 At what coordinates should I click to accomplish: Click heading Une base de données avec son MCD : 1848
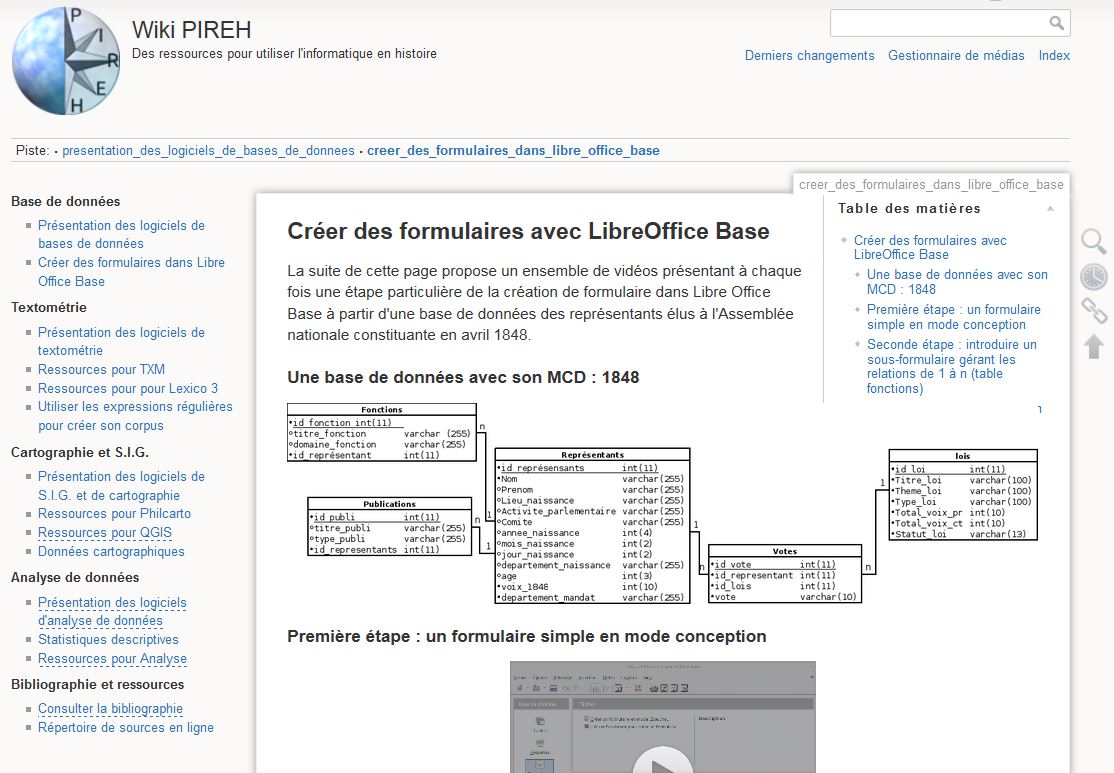[x=463, y=377]
